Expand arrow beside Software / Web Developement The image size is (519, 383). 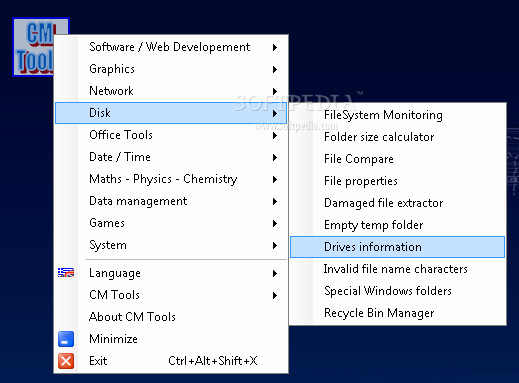point(275,47)
